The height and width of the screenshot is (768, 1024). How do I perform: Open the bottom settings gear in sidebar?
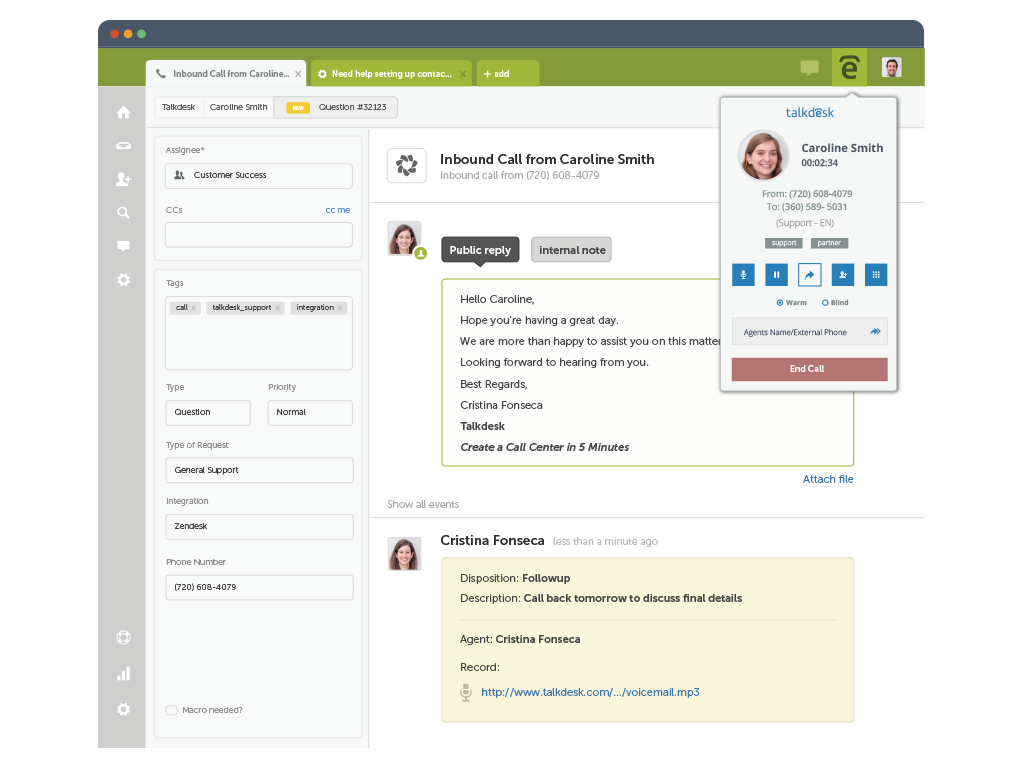click(x=123, y=709)
